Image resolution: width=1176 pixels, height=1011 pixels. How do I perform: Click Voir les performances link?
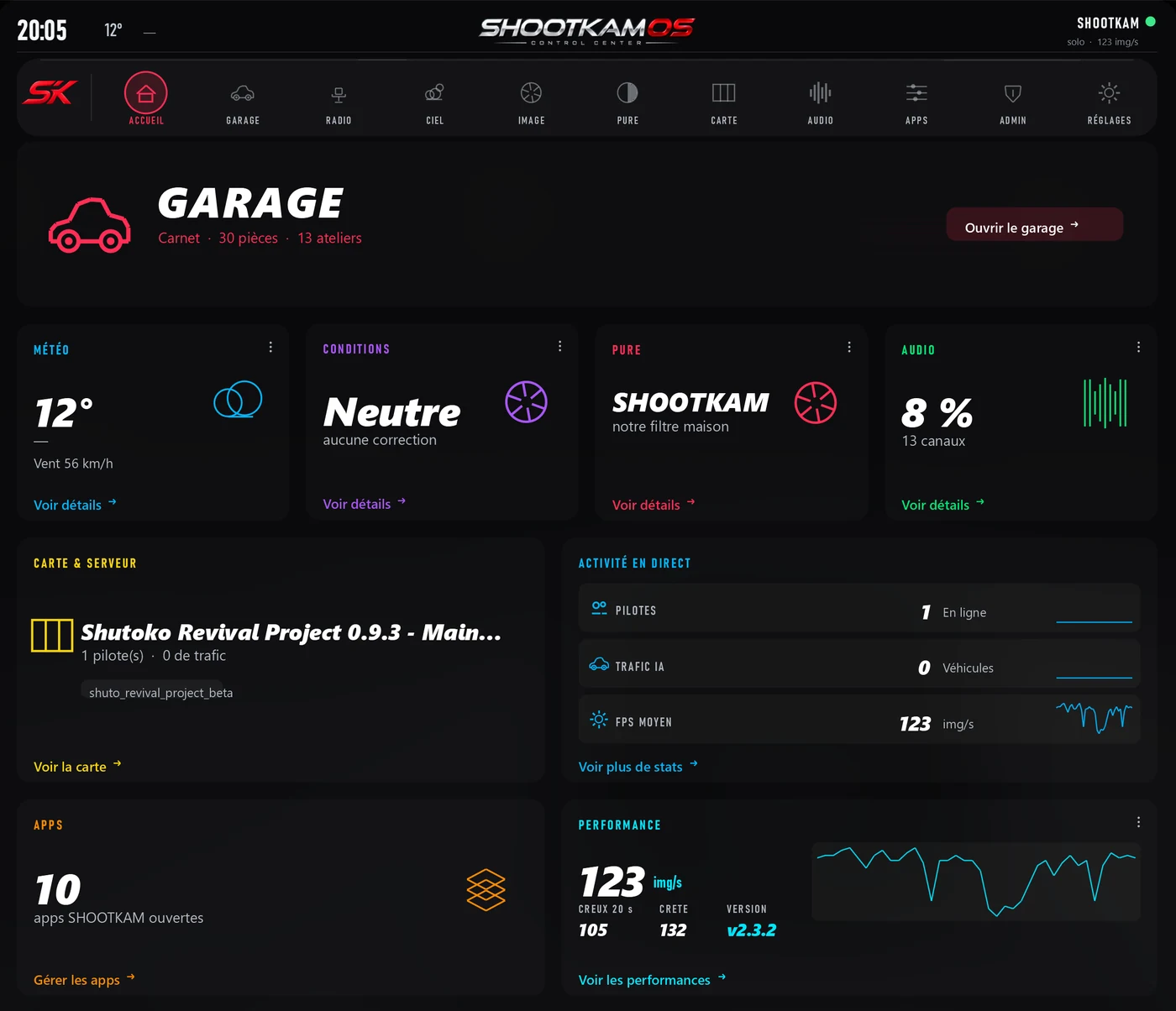653,980
